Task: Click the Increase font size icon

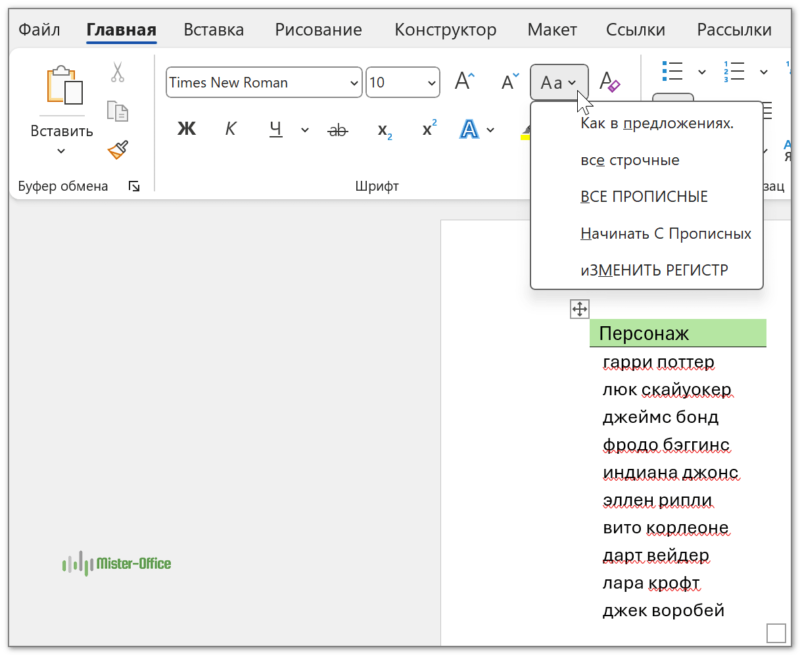Action: (x=465, y=82)
